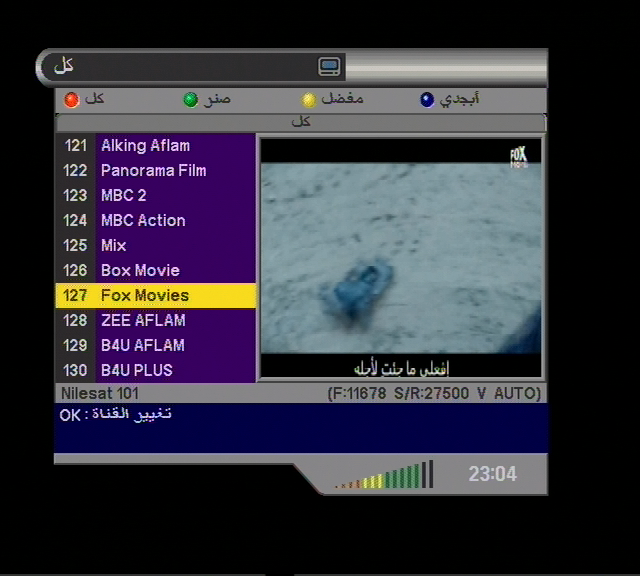640x576 pixels.
Task: Select channel 125 Mix
Action: [x=156, y=245]
